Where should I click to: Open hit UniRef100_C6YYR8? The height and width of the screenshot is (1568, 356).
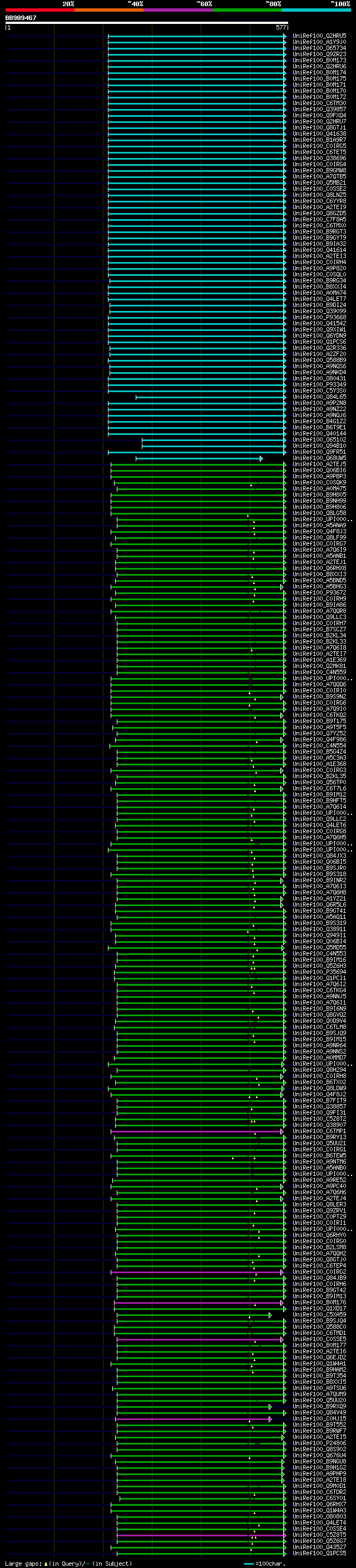(x=319, y=201)
